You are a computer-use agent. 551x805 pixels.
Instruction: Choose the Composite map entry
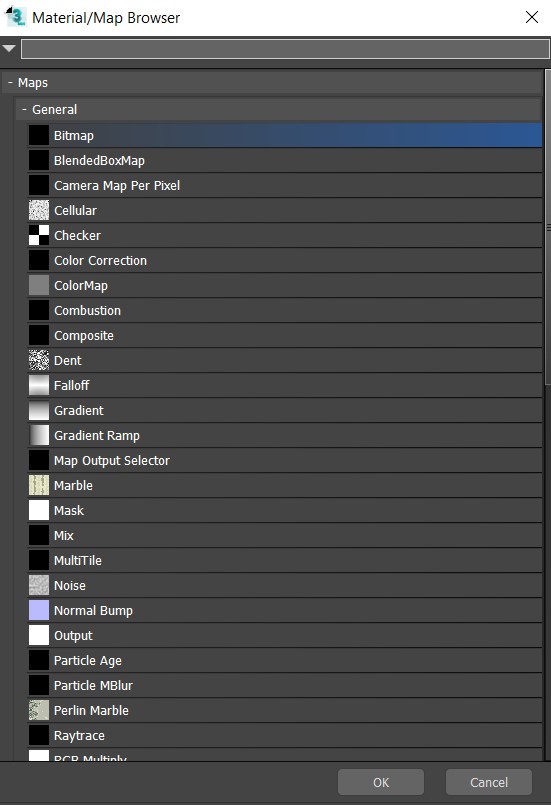click(285, 335)
